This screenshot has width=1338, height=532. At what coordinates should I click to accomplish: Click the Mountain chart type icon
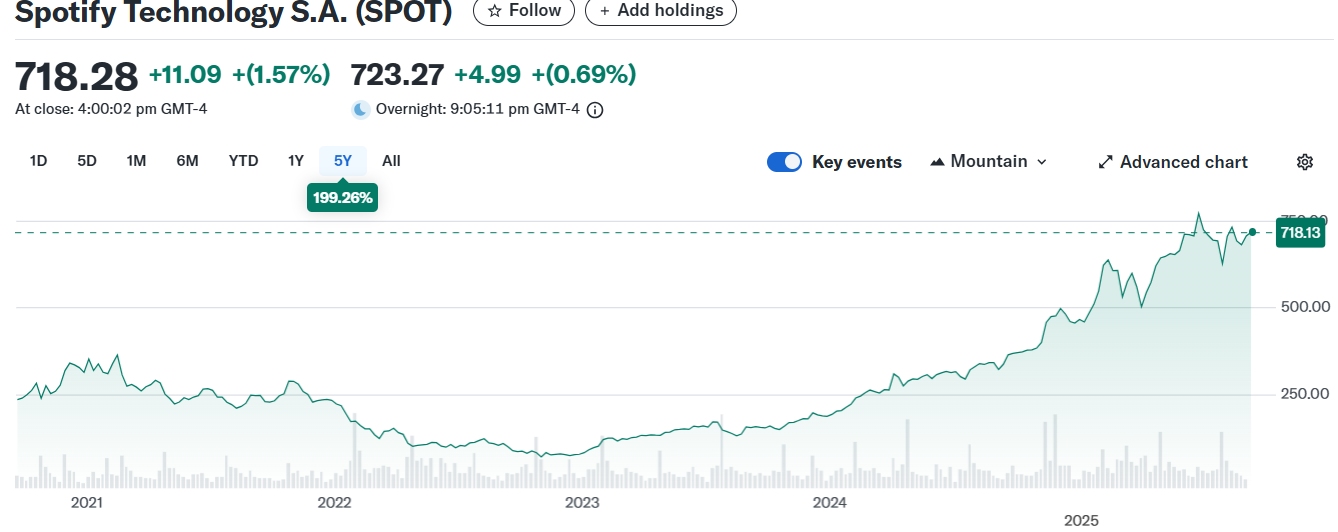(937, 162)
